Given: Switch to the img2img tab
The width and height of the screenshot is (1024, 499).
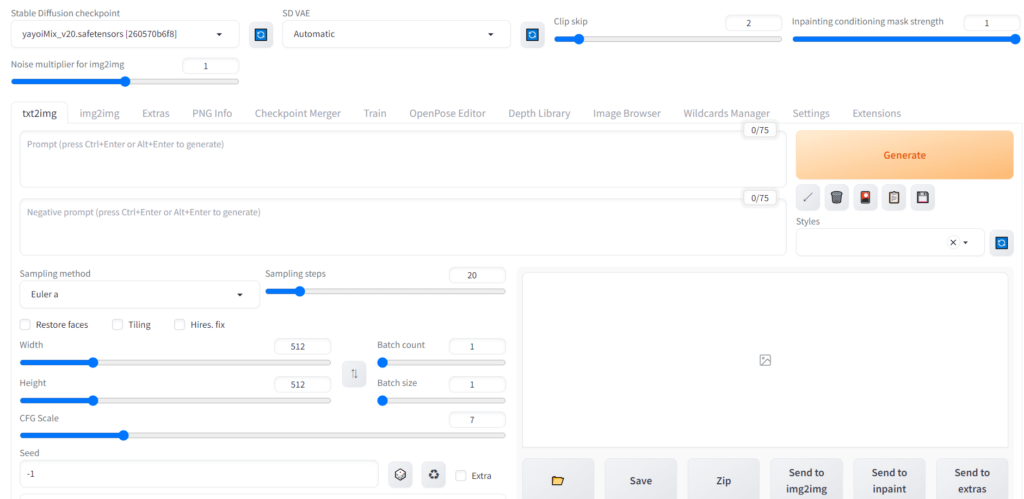Looking at the screenshot, I should [99, 113].
